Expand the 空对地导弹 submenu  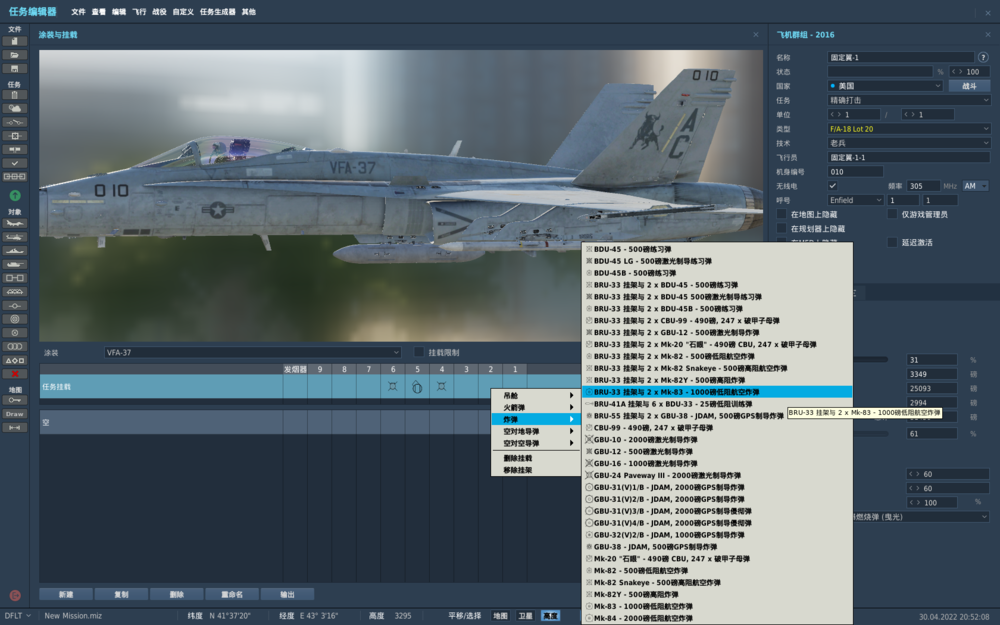click(x=536, y=431)
